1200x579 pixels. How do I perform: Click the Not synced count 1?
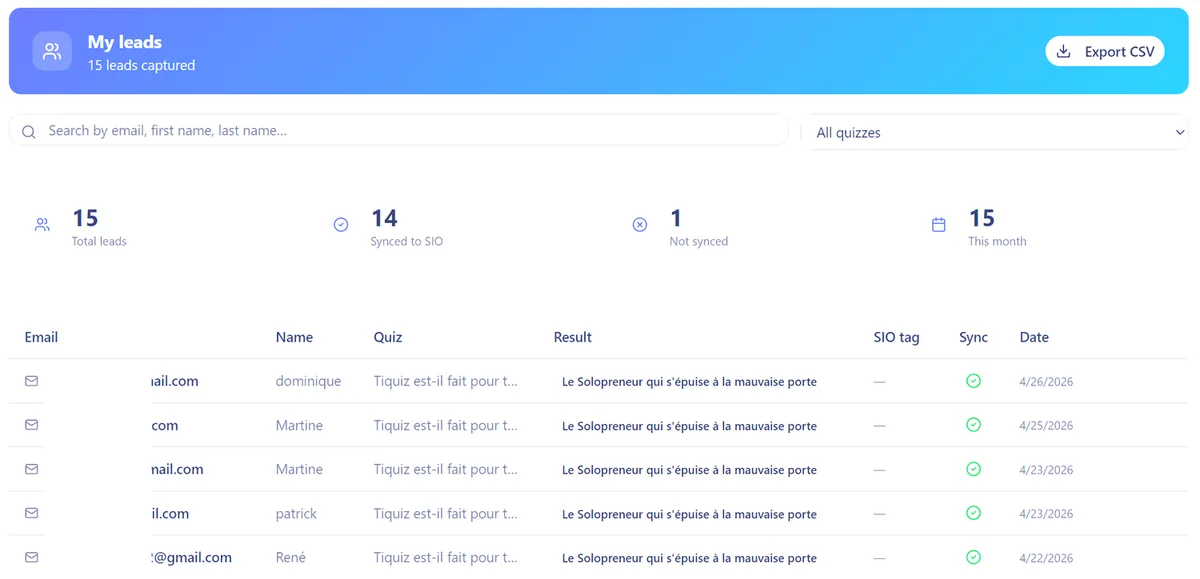pos(676,218)
